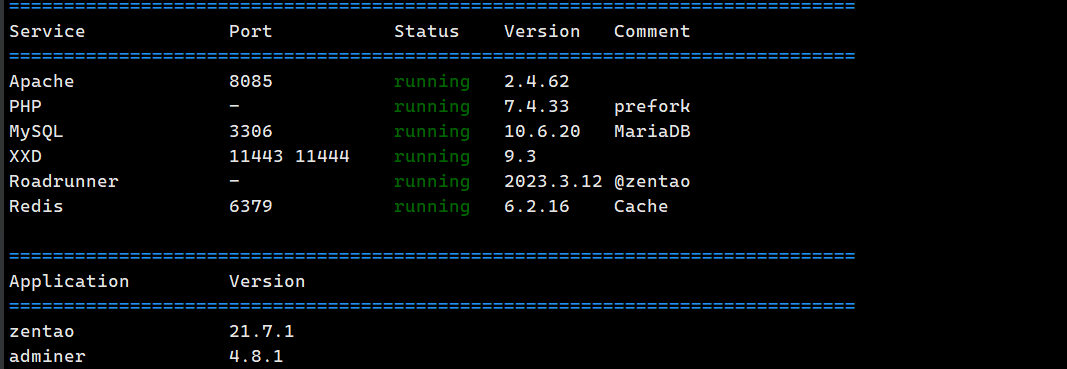Click the green running status for Apache

(432, 82)
